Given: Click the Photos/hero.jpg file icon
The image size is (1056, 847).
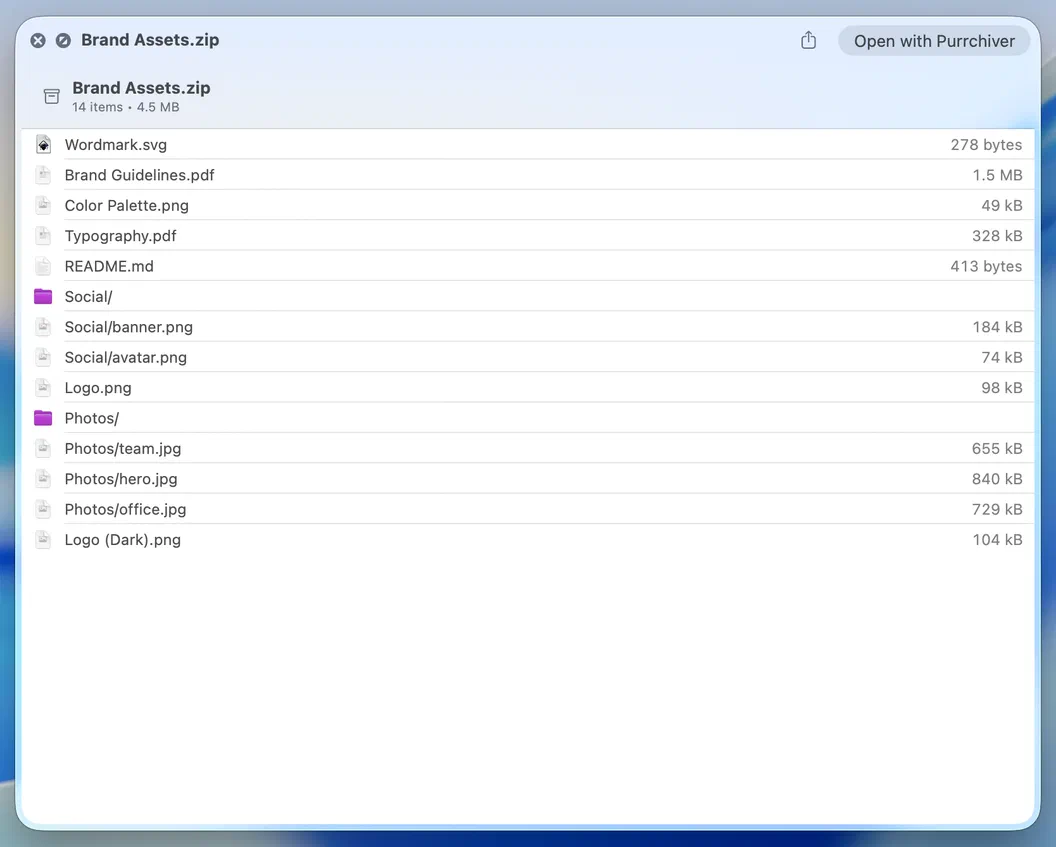Looking at the screenshot, I should 43,479.
